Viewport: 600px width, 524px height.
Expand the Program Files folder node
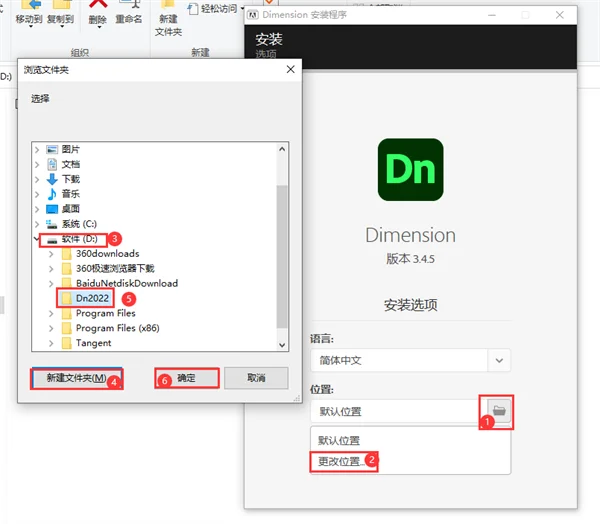(x=51, y=313)
